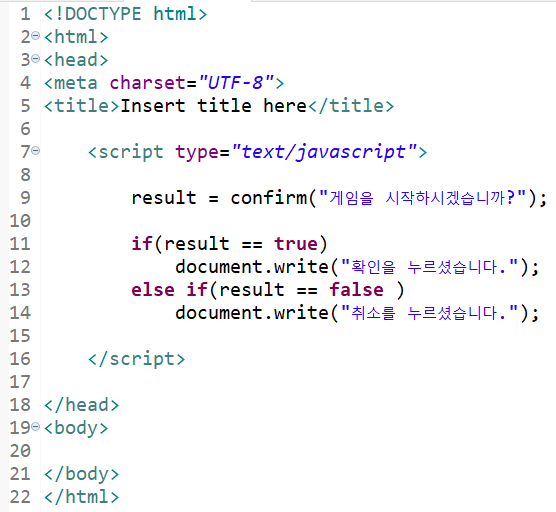Viewport: 556px width, 512px height.
Task: Click the "UTF-8" attribute value
Action: [236, 83]
